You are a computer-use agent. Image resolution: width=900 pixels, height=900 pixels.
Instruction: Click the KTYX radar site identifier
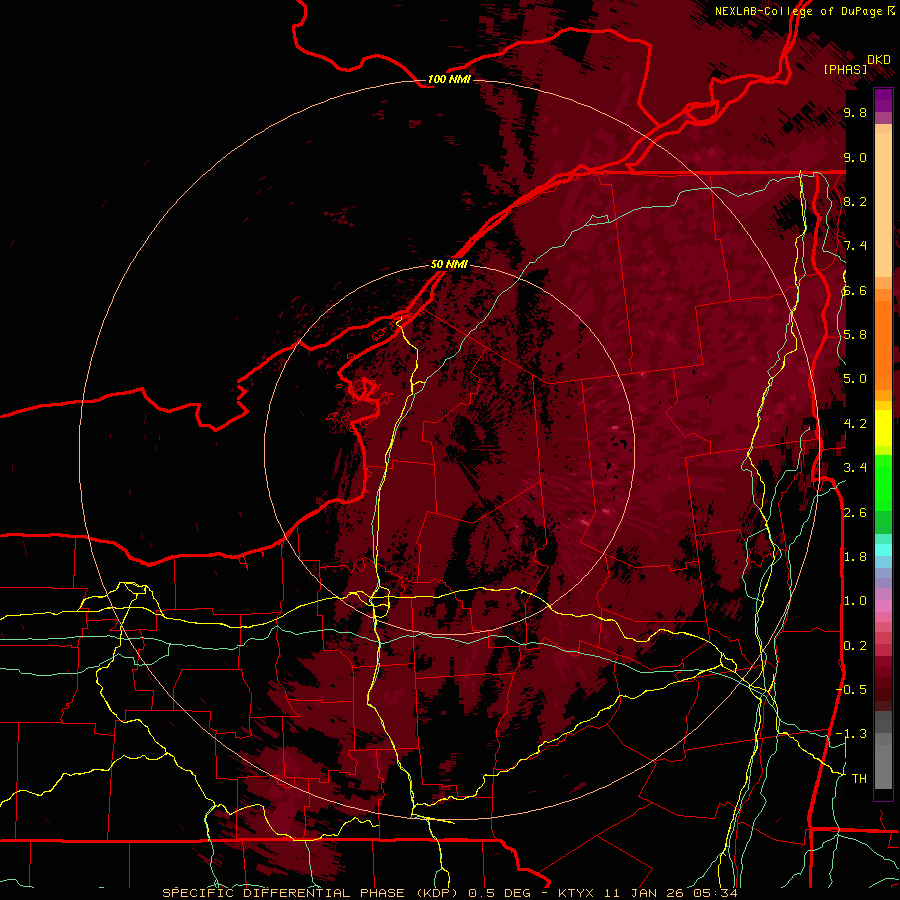577,893
